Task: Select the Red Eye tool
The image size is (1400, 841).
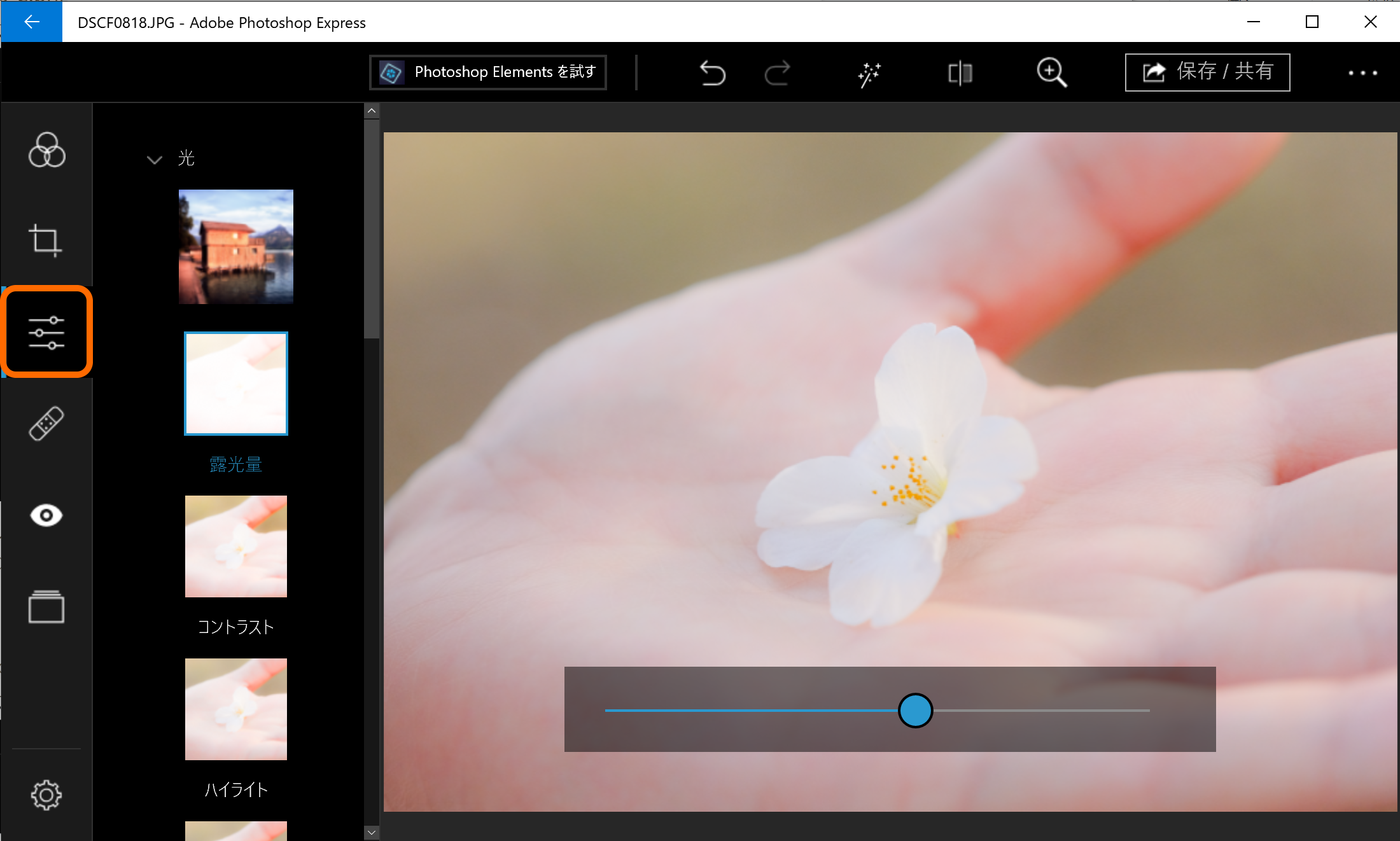Action: [x=46, y=515]
